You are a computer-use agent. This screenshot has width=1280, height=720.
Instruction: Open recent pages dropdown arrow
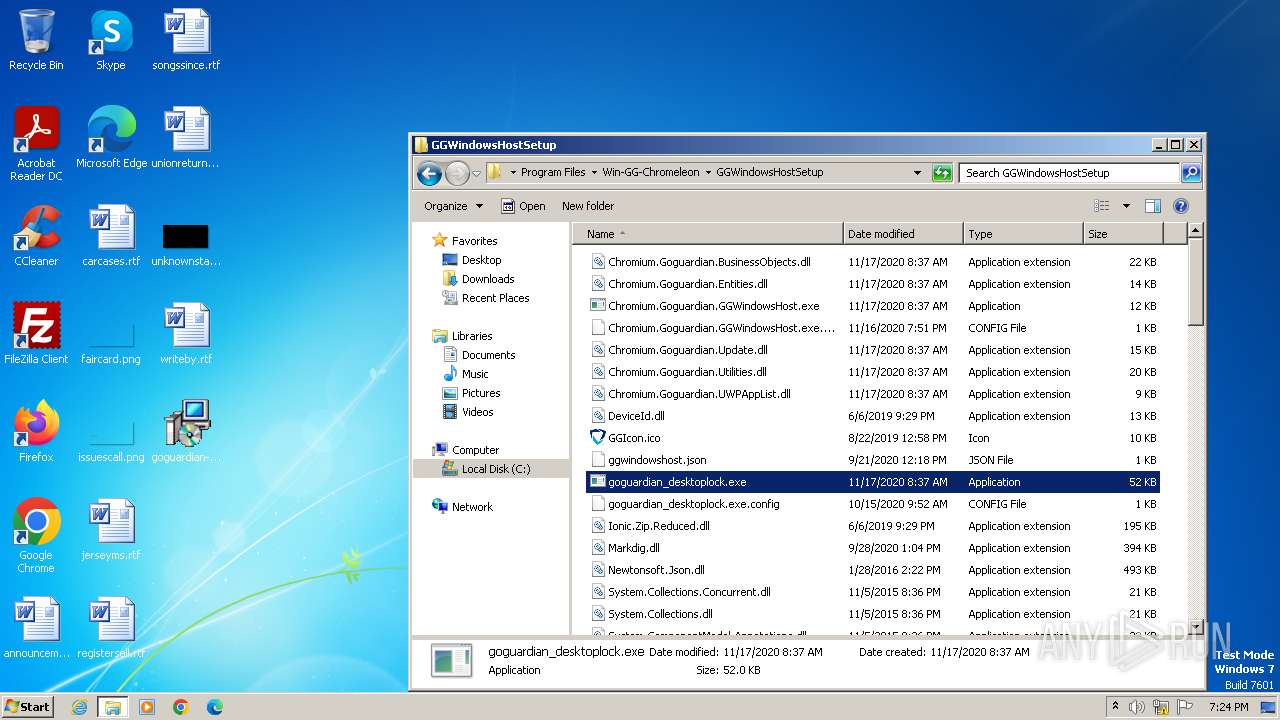pos(477,173)
